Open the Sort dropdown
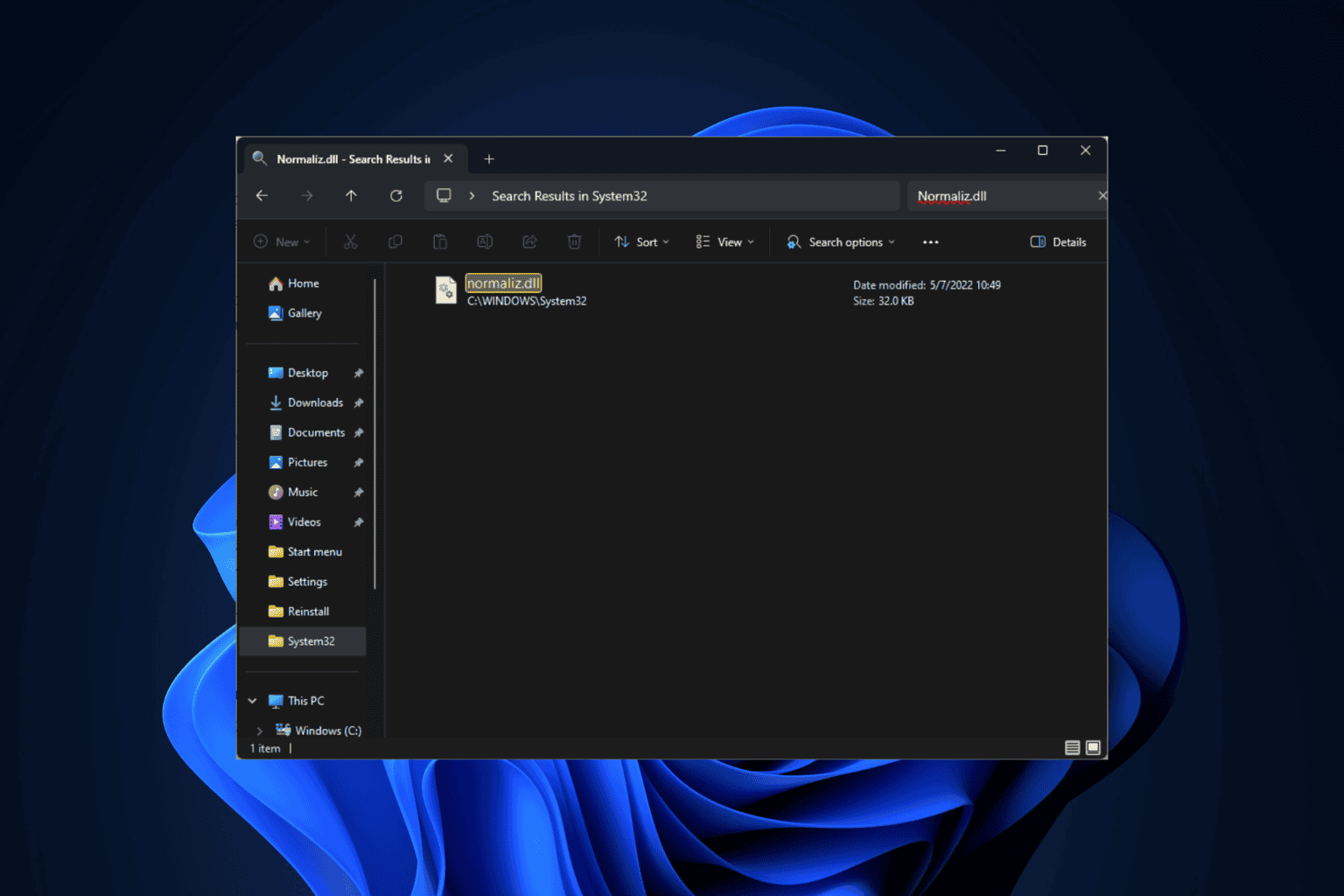 (x=642, y=242)
